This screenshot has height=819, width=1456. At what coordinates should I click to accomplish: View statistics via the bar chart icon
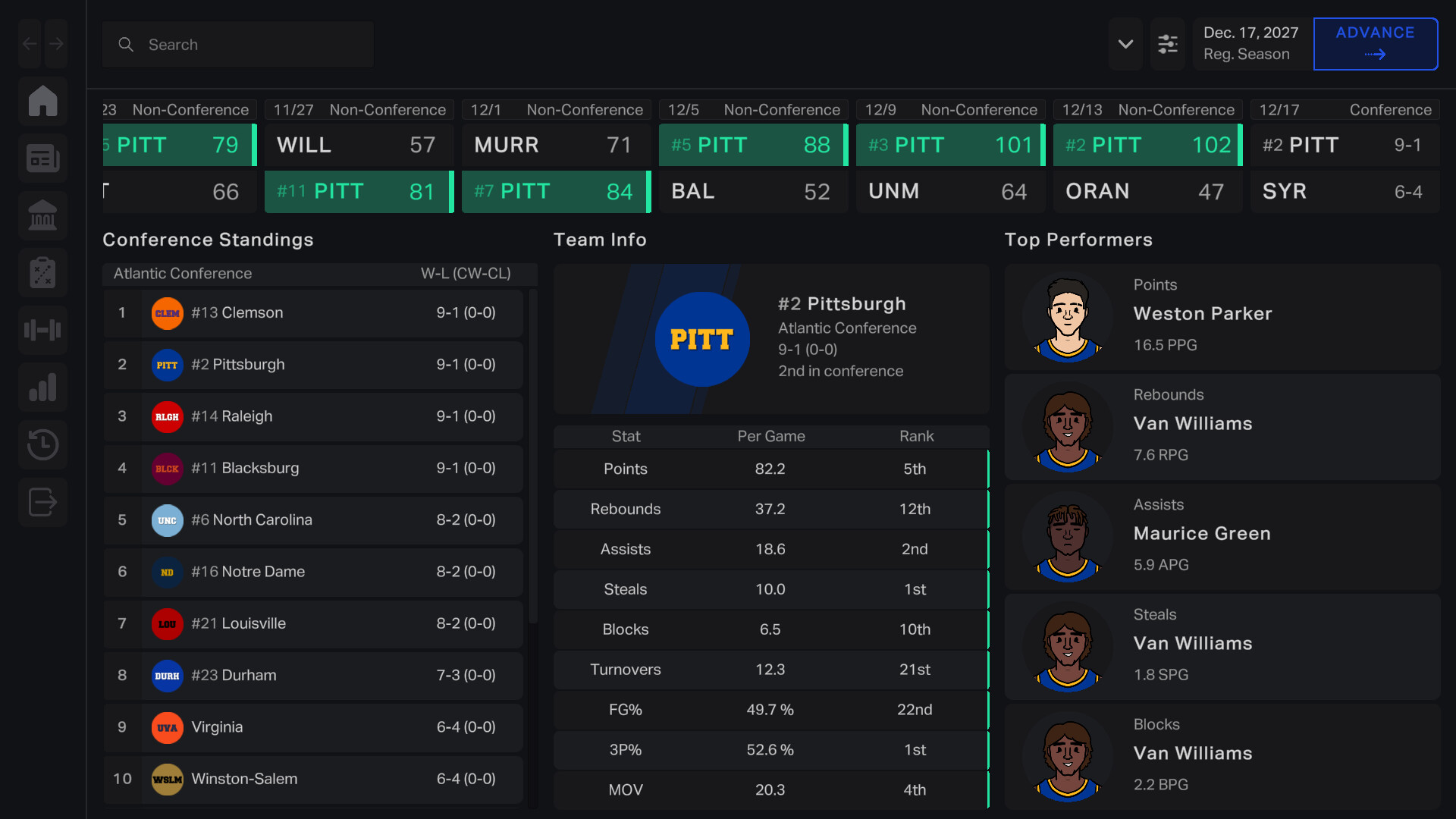pyautogui.click(x=43, y=387)
